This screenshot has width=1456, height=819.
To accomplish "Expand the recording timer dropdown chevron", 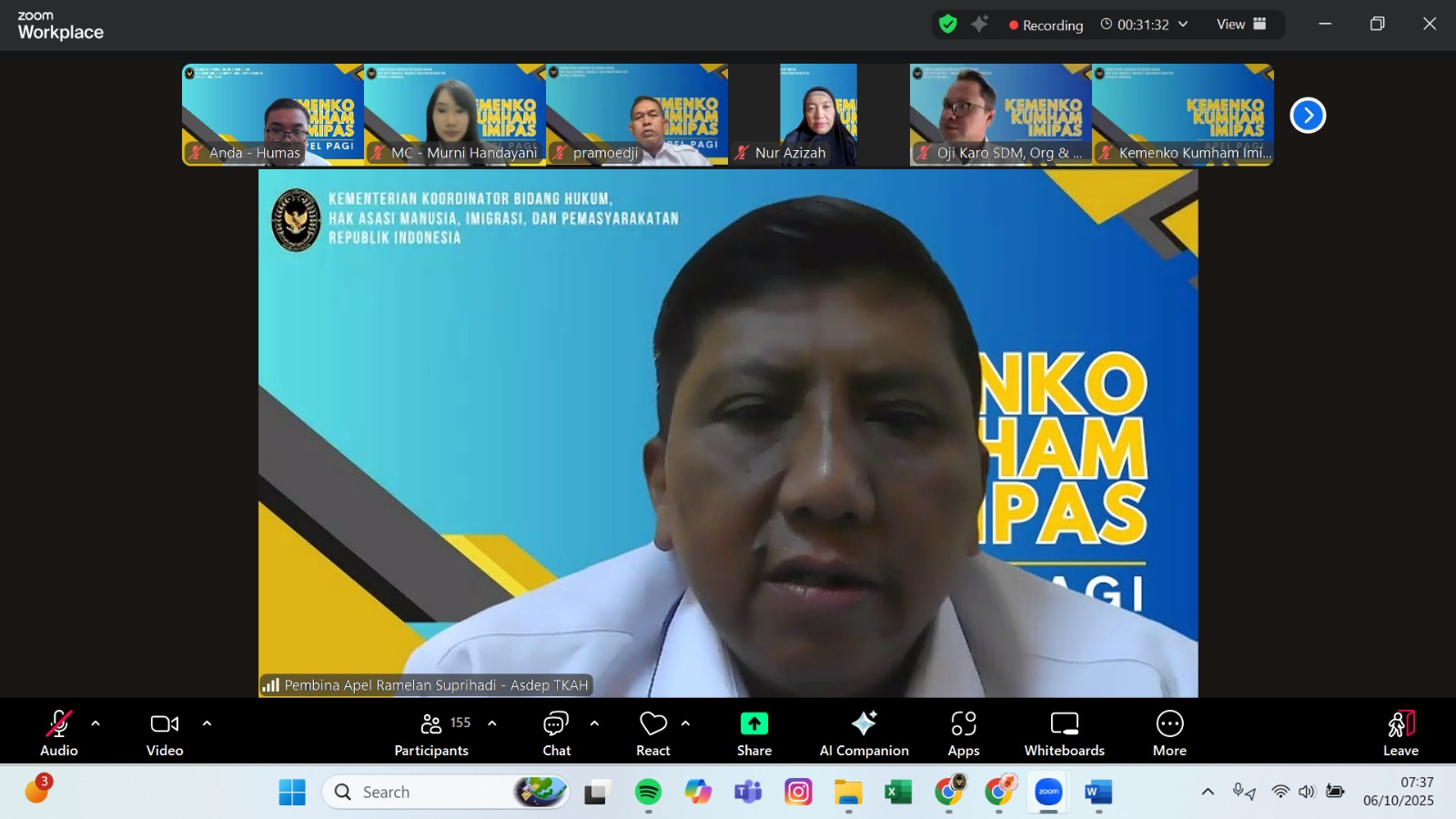I will click(x=1183, y=25).
